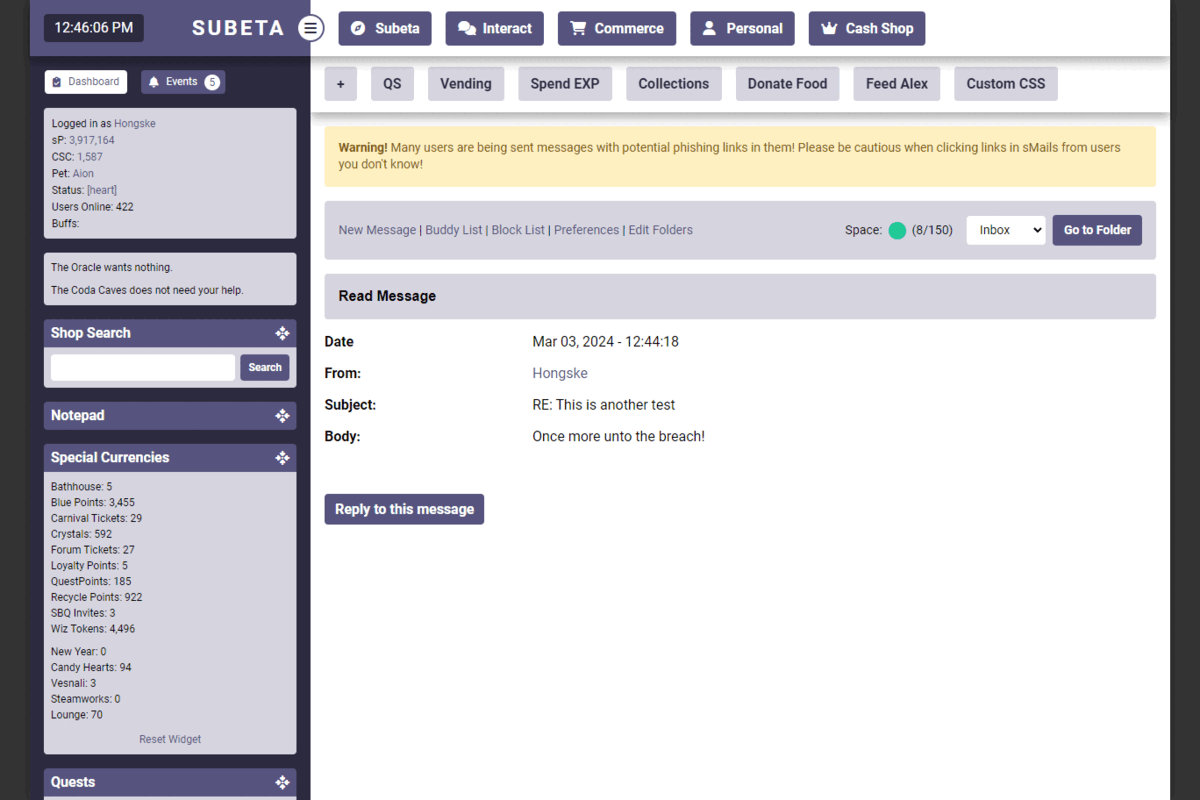This screenshot has width=1200, height=800.
Task: Click the move icon on Special Currencies widget
Action: pos(282,457)
